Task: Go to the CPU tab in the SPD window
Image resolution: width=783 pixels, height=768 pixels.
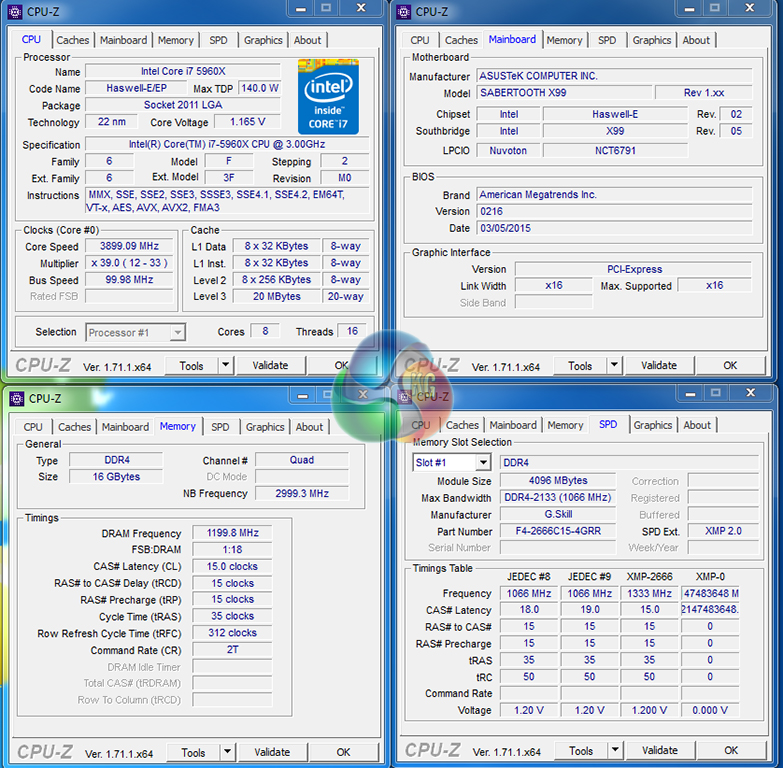Action: click(x=421, y=425)
